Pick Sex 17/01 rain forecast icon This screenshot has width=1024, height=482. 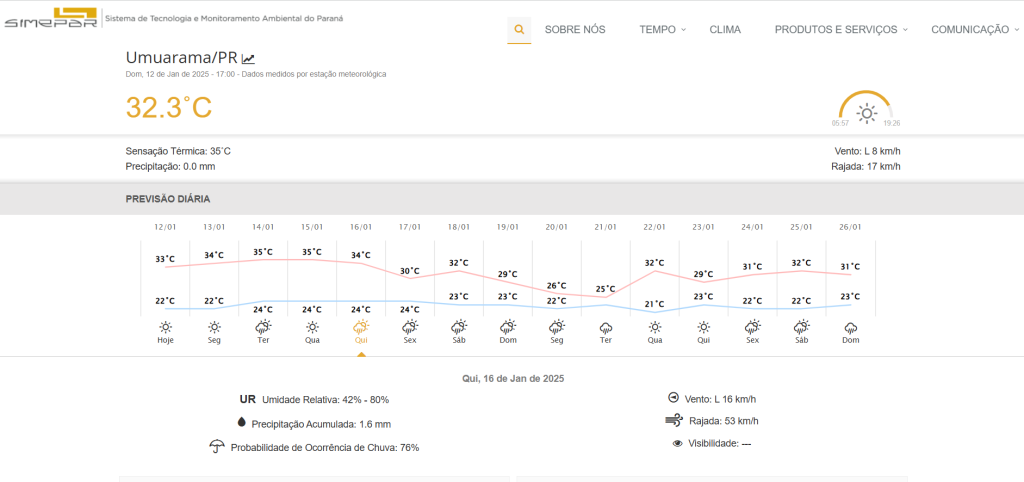point(410,327)
